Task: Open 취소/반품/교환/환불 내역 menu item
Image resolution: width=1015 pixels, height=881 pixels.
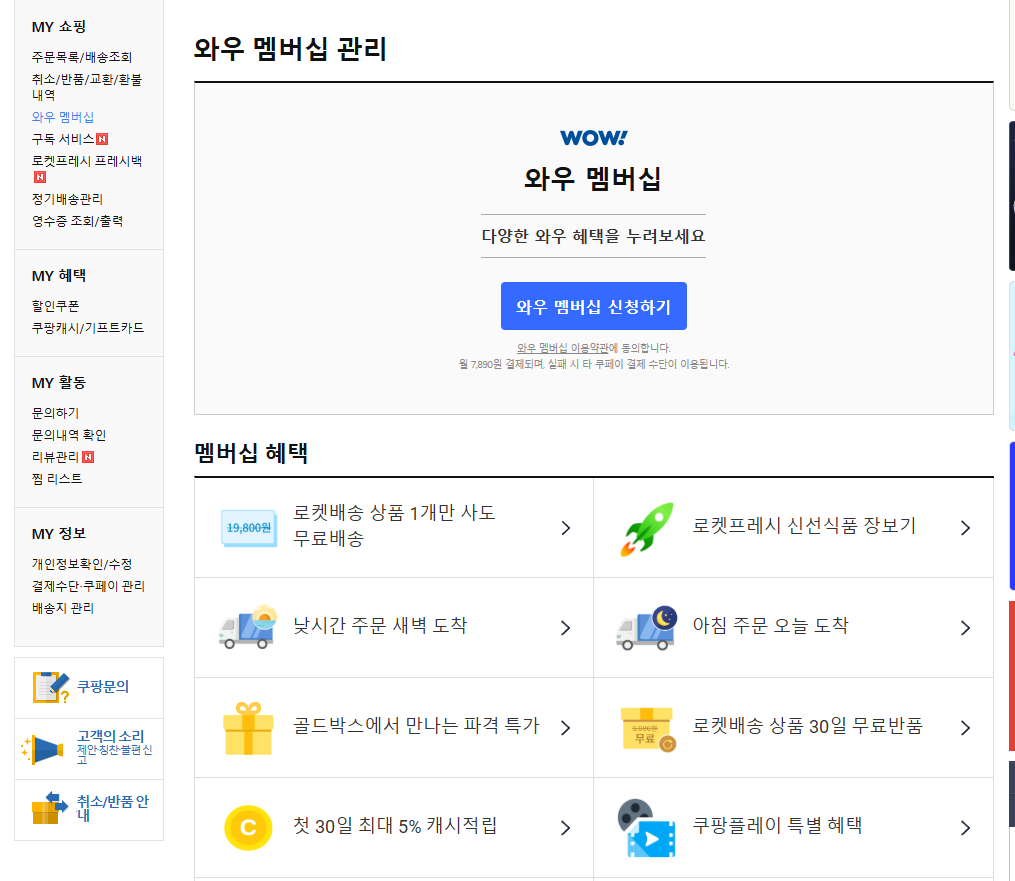Action: pos(87,87)
